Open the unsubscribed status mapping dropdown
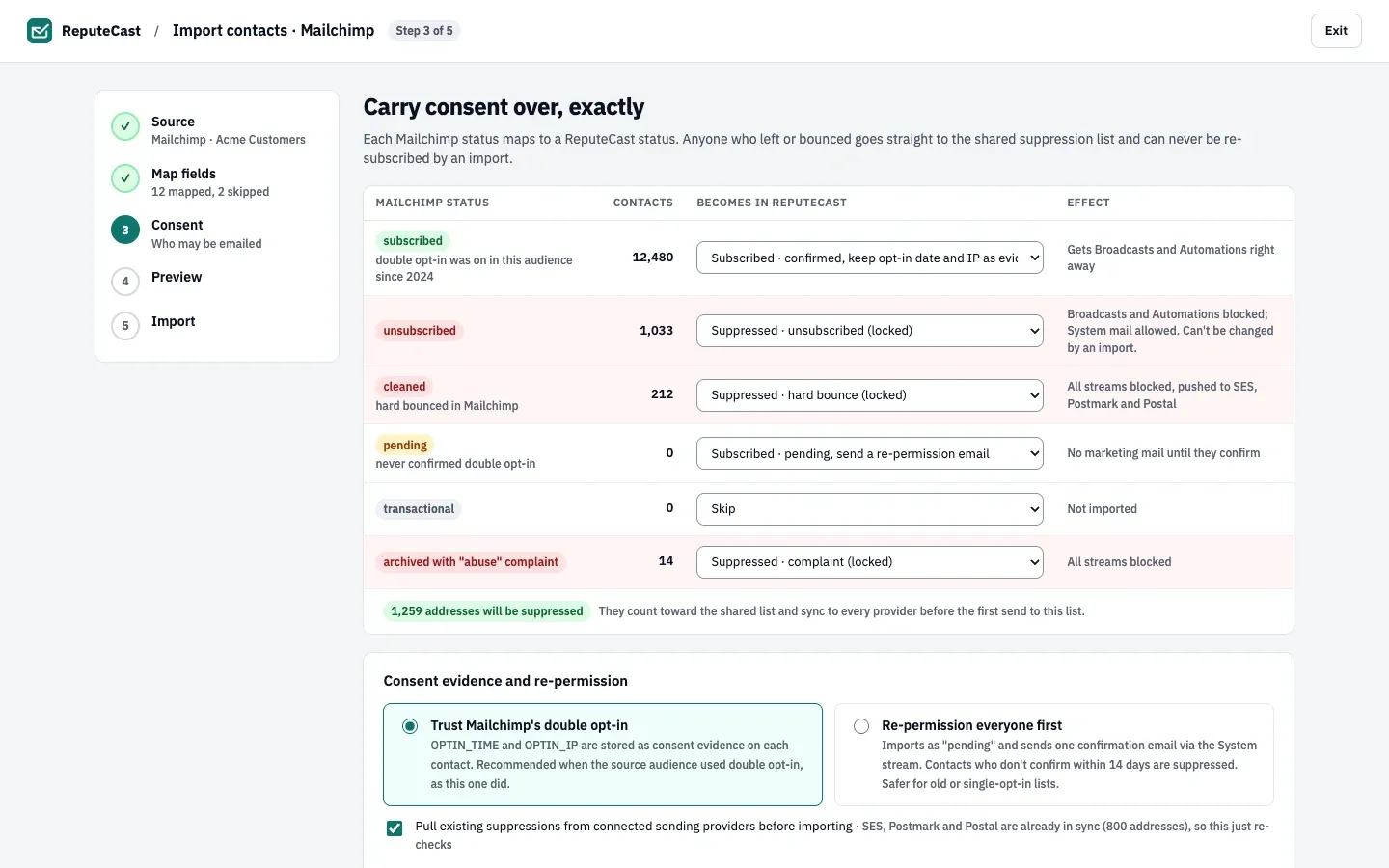 click(x=870, y=331)
